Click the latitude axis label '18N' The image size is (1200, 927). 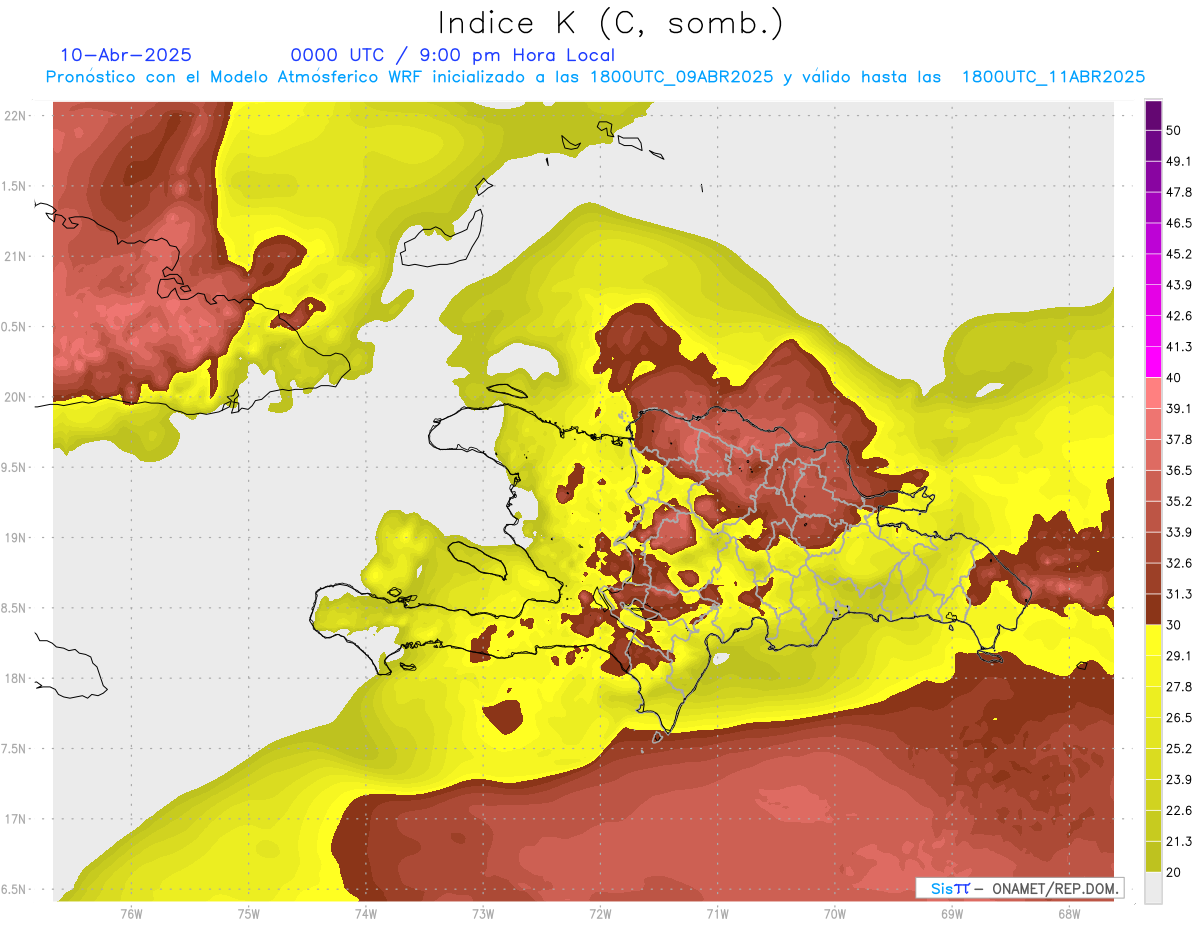point(17,679)
